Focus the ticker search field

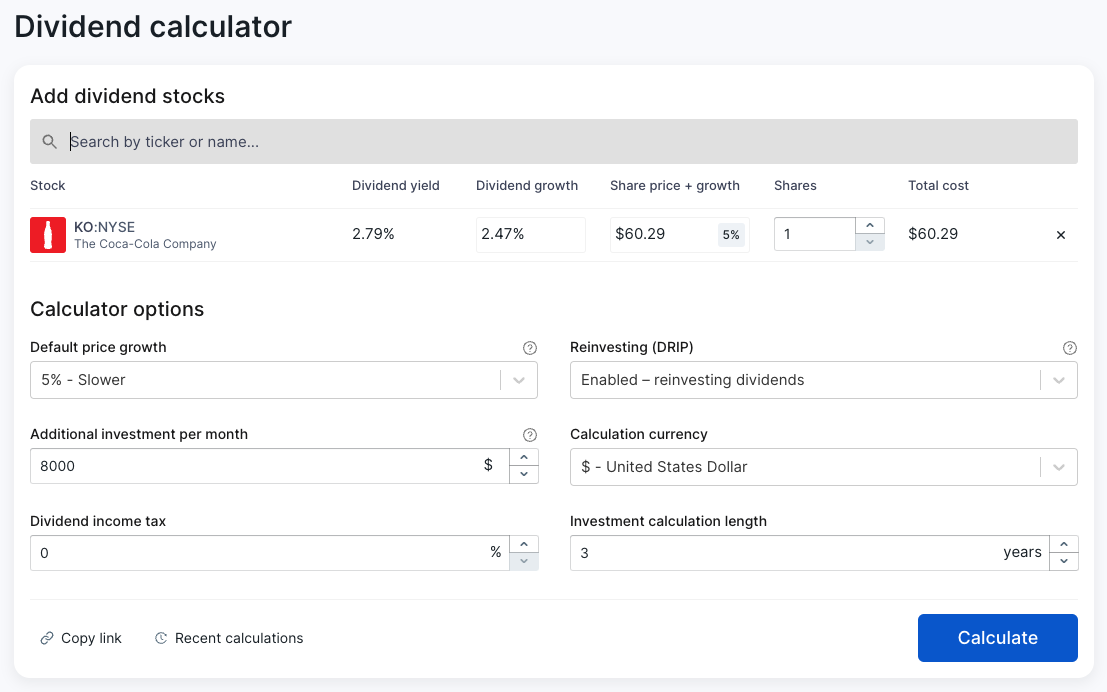point(560,142)
